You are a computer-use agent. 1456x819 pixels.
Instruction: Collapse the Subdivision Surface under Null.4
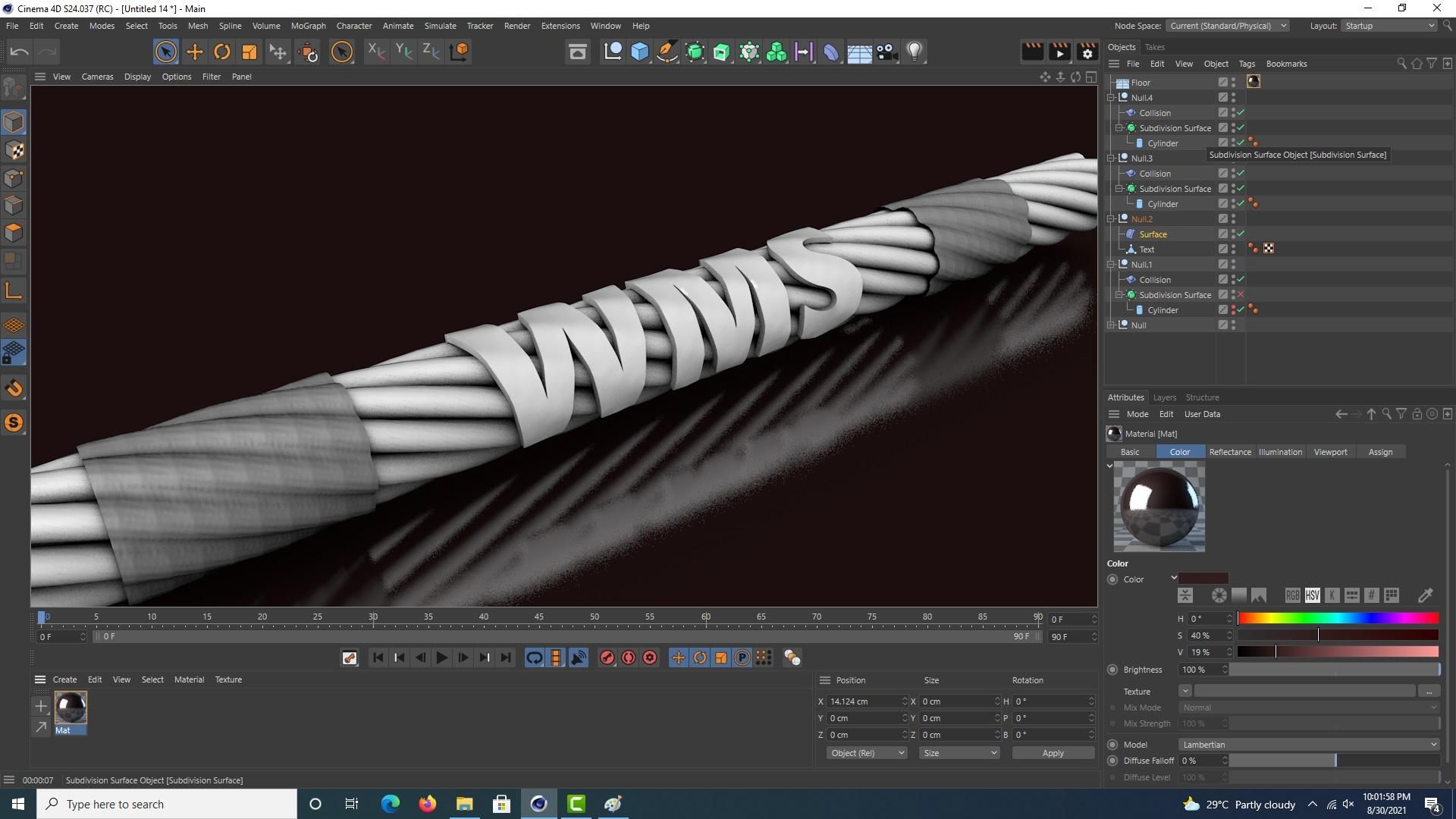1120,127
